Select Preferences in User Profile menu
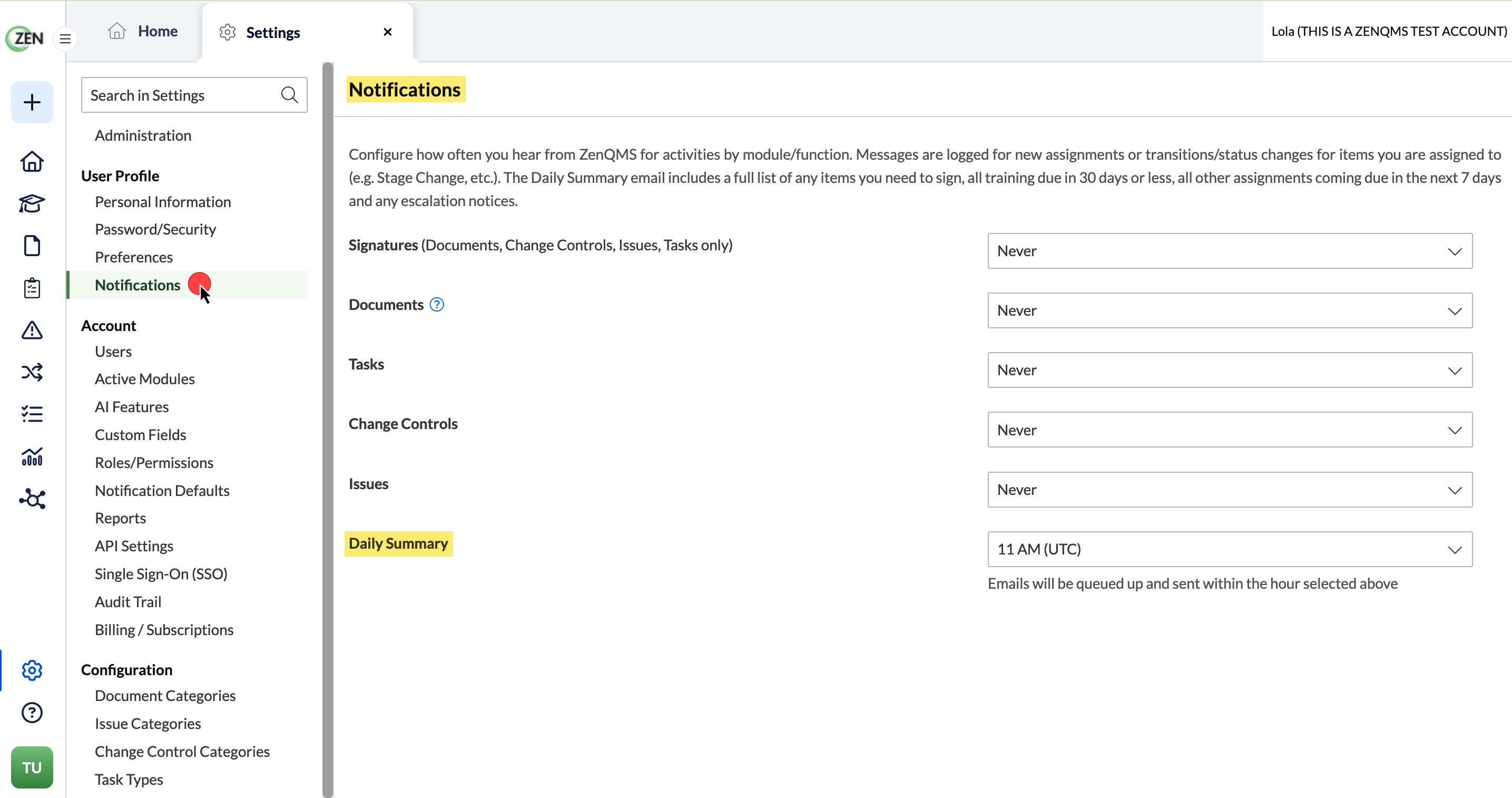The image size is (1512, 798). click(x=134, y=257)
